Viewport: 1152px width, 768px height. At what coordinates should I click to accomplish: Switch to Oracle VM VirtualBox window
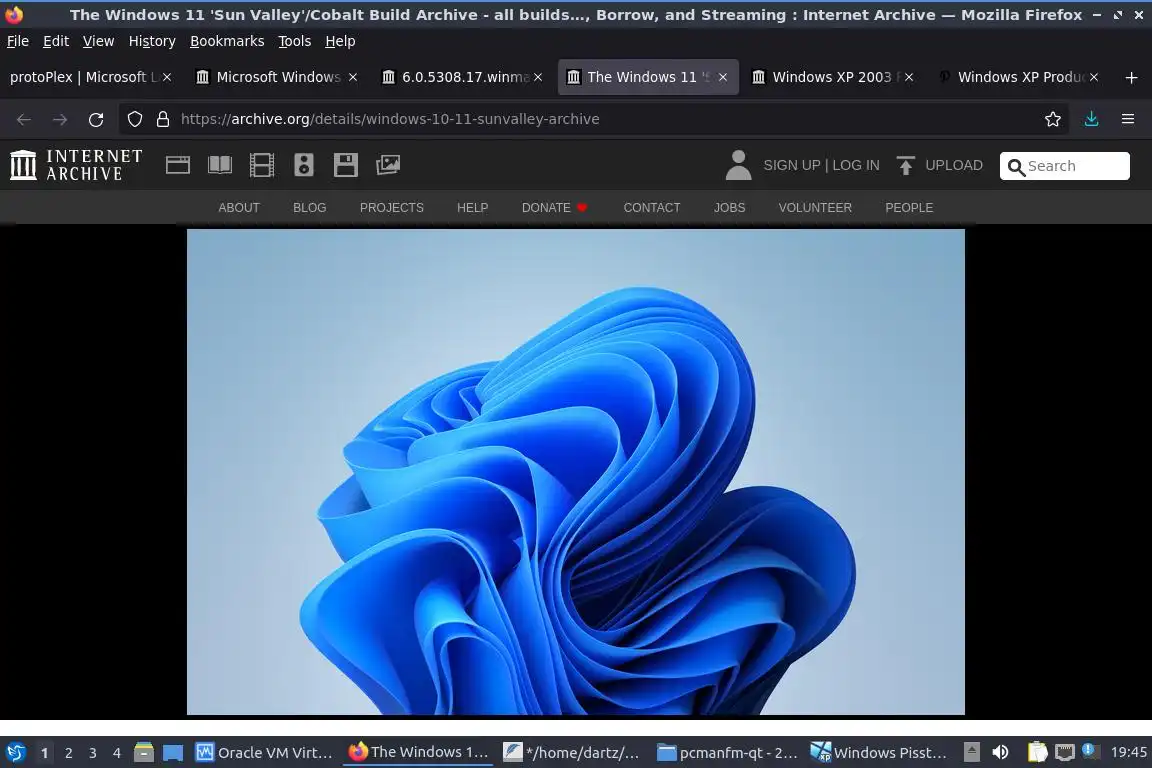coord(263,752)
